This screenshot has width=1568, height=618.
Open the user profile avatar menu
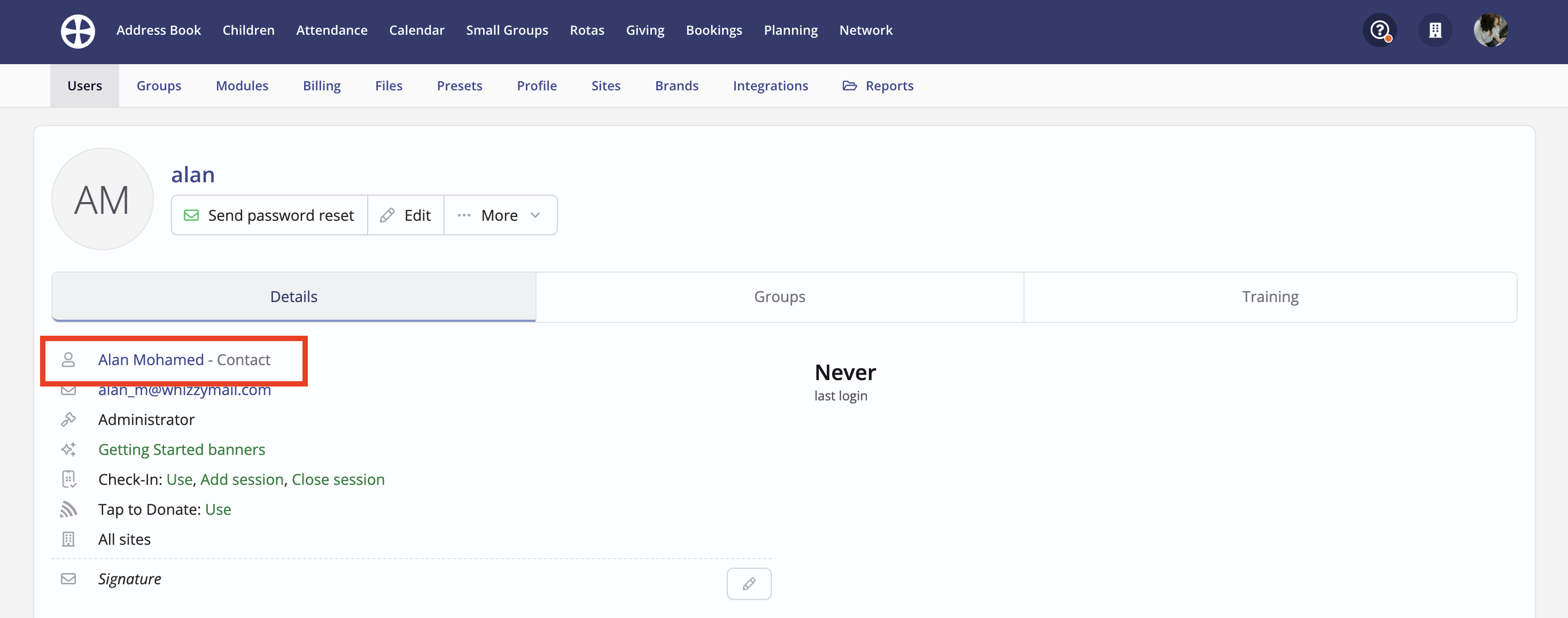[1490, 30]
